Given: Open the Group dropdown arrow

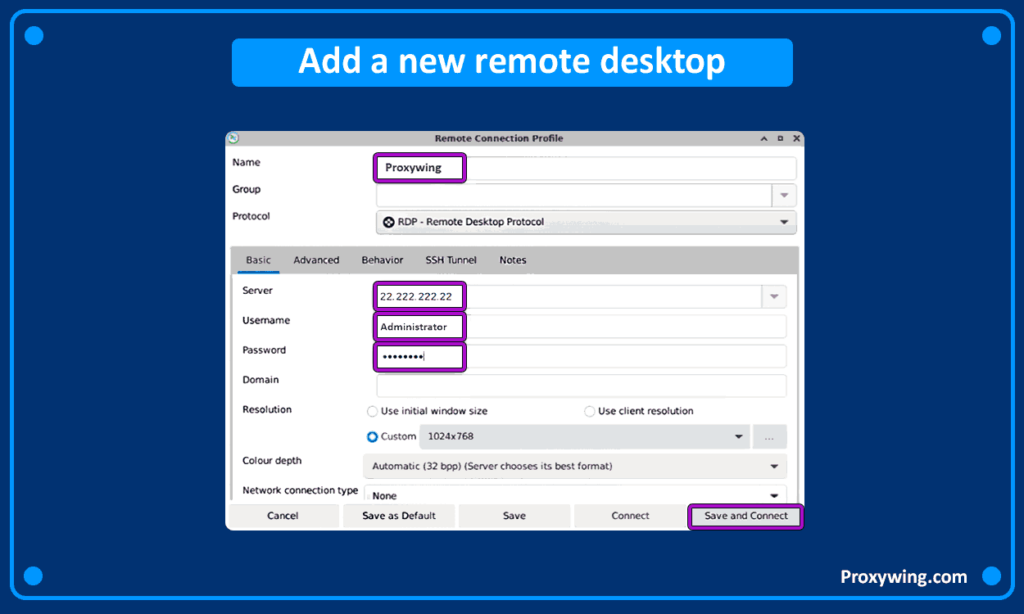Looking at the screenshot, I should 784,195.
